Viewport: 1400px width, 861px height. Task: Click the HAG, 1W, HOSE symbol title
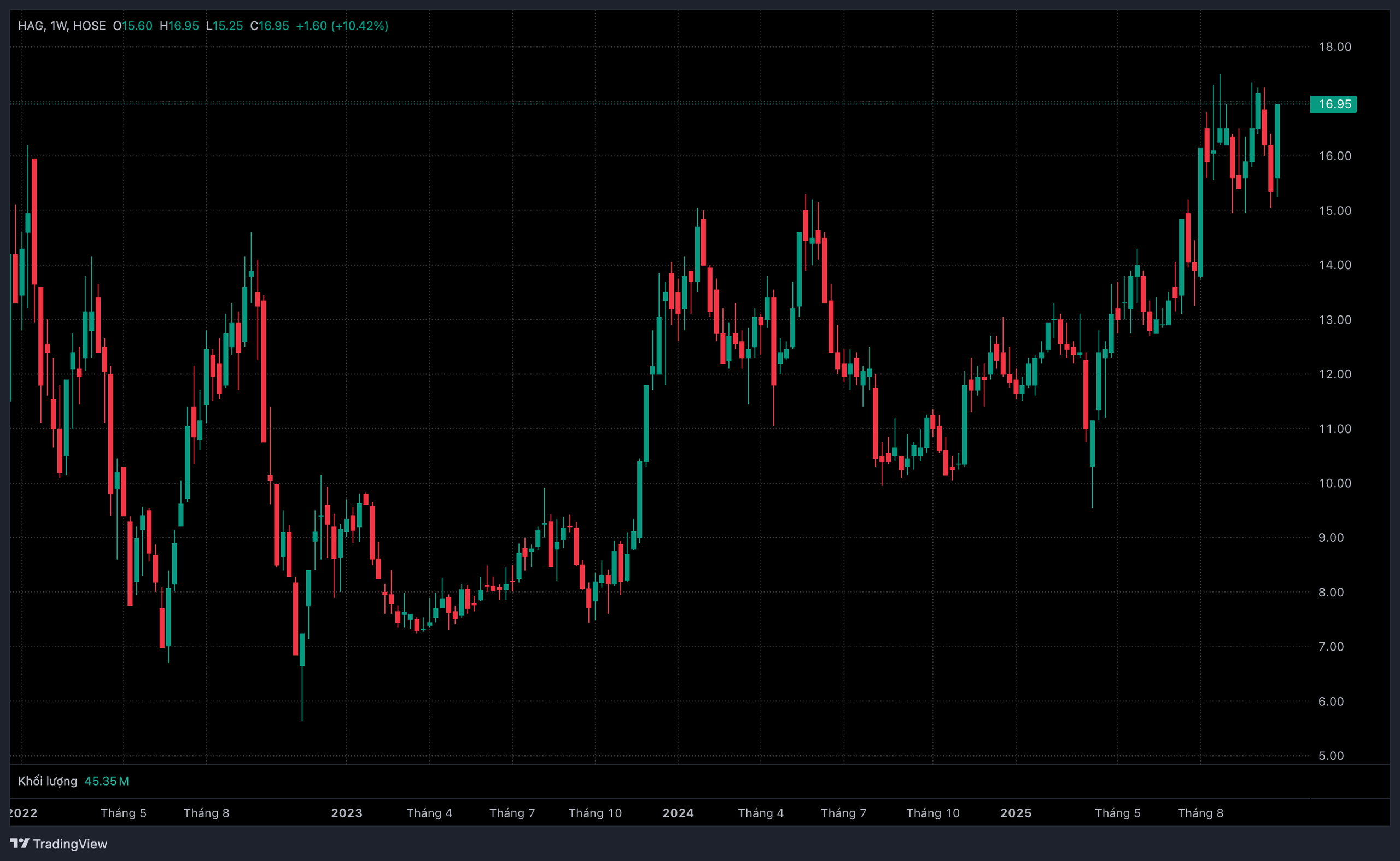pos(61,26)
